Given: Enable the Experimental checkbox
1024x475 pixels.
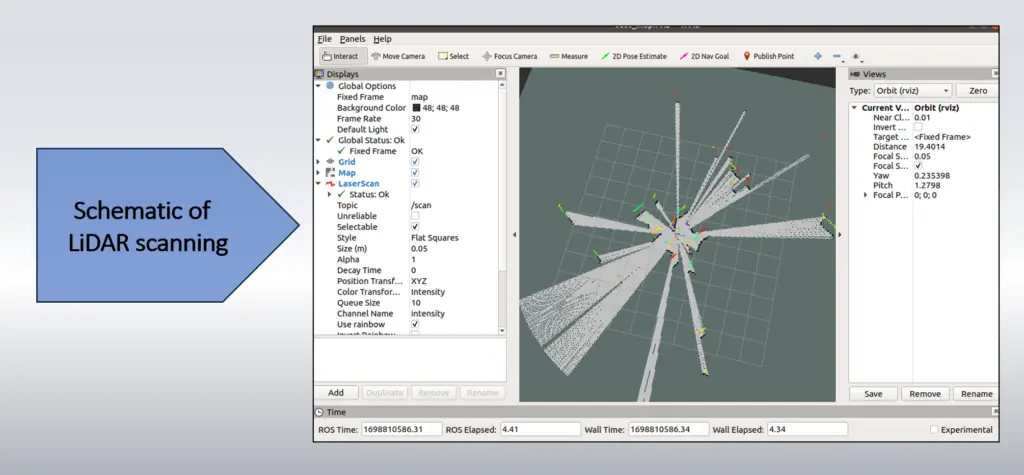Looking at the screenshot, I should (934, 430).
